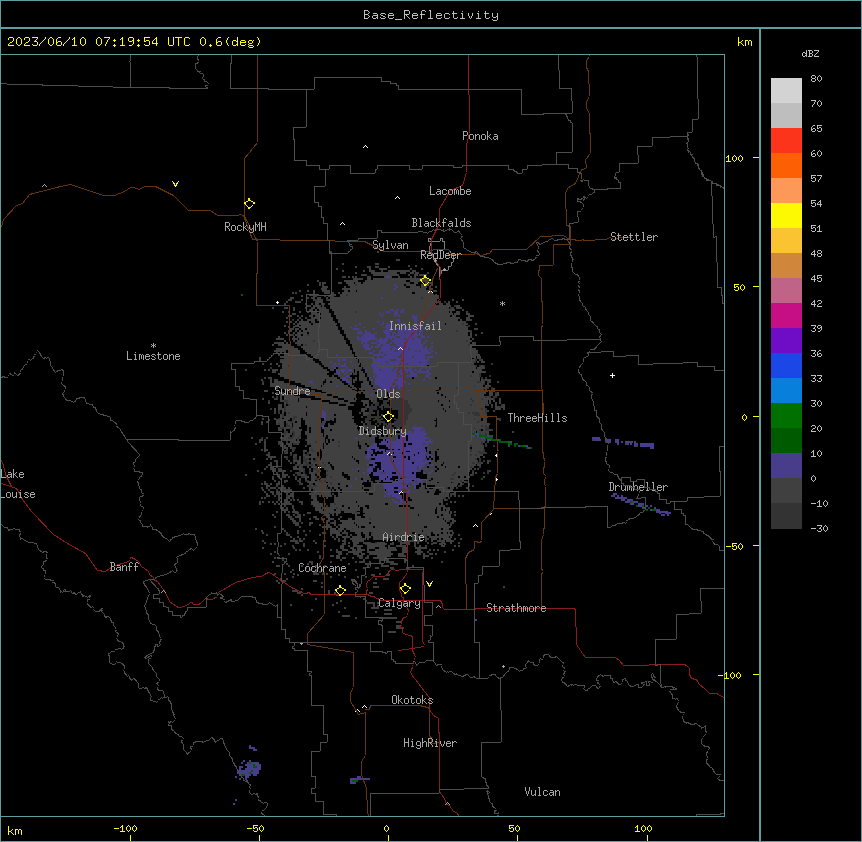Click the Ponoka city label

click(480, 136)
